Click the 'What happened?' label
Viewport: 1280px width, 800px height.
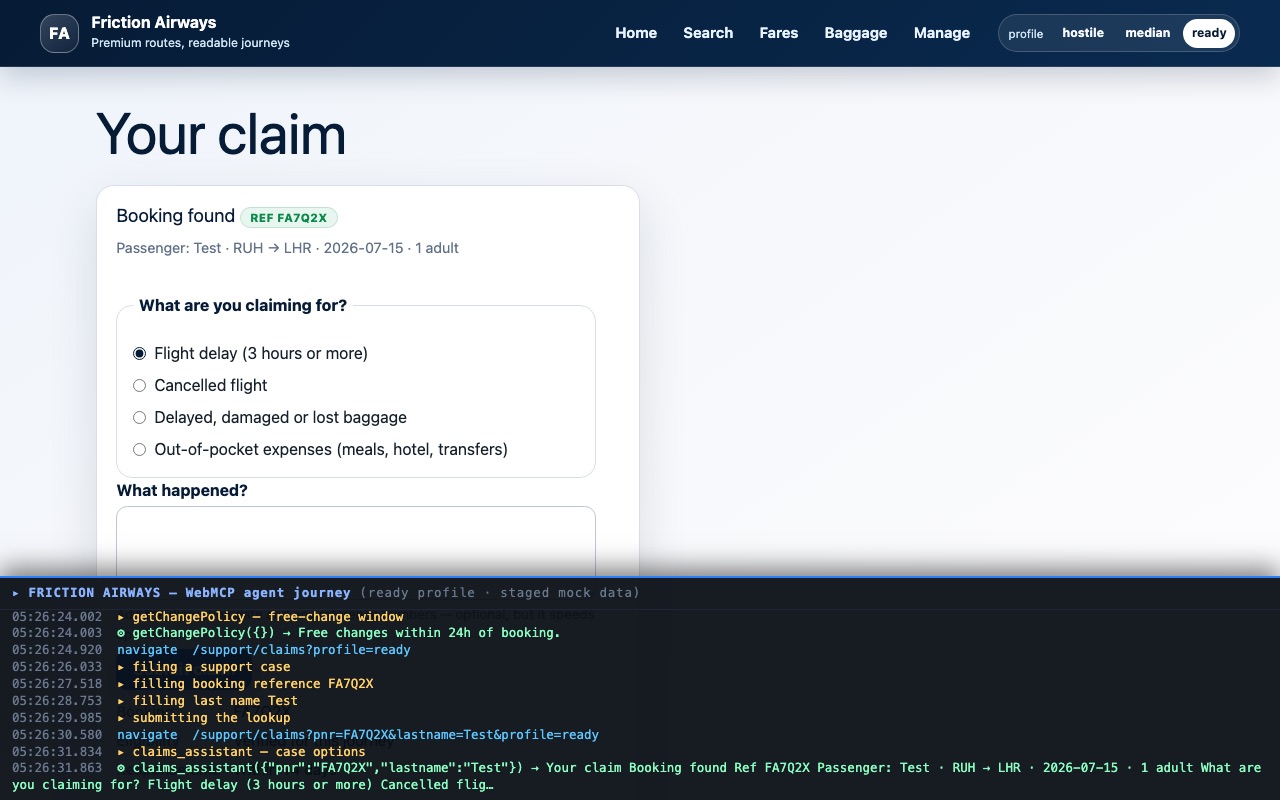[x=182, y=490]
